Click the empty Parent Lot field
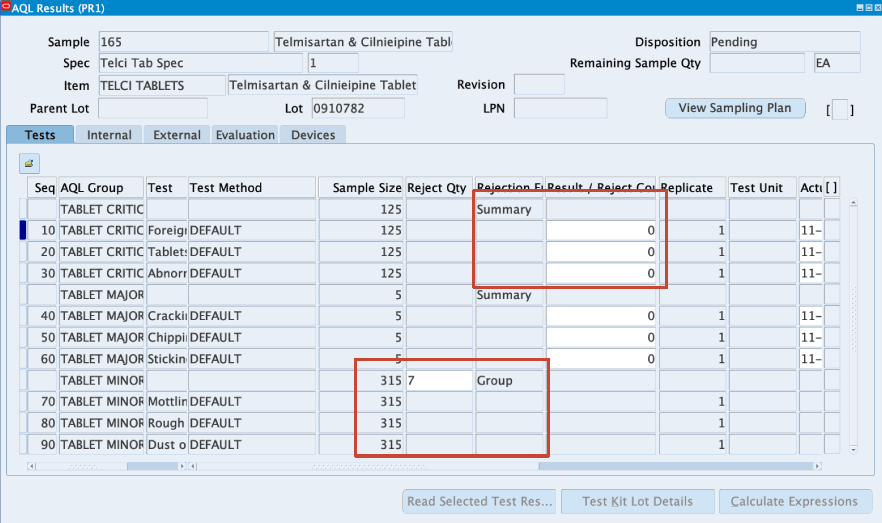 click(x=153, y=109)
